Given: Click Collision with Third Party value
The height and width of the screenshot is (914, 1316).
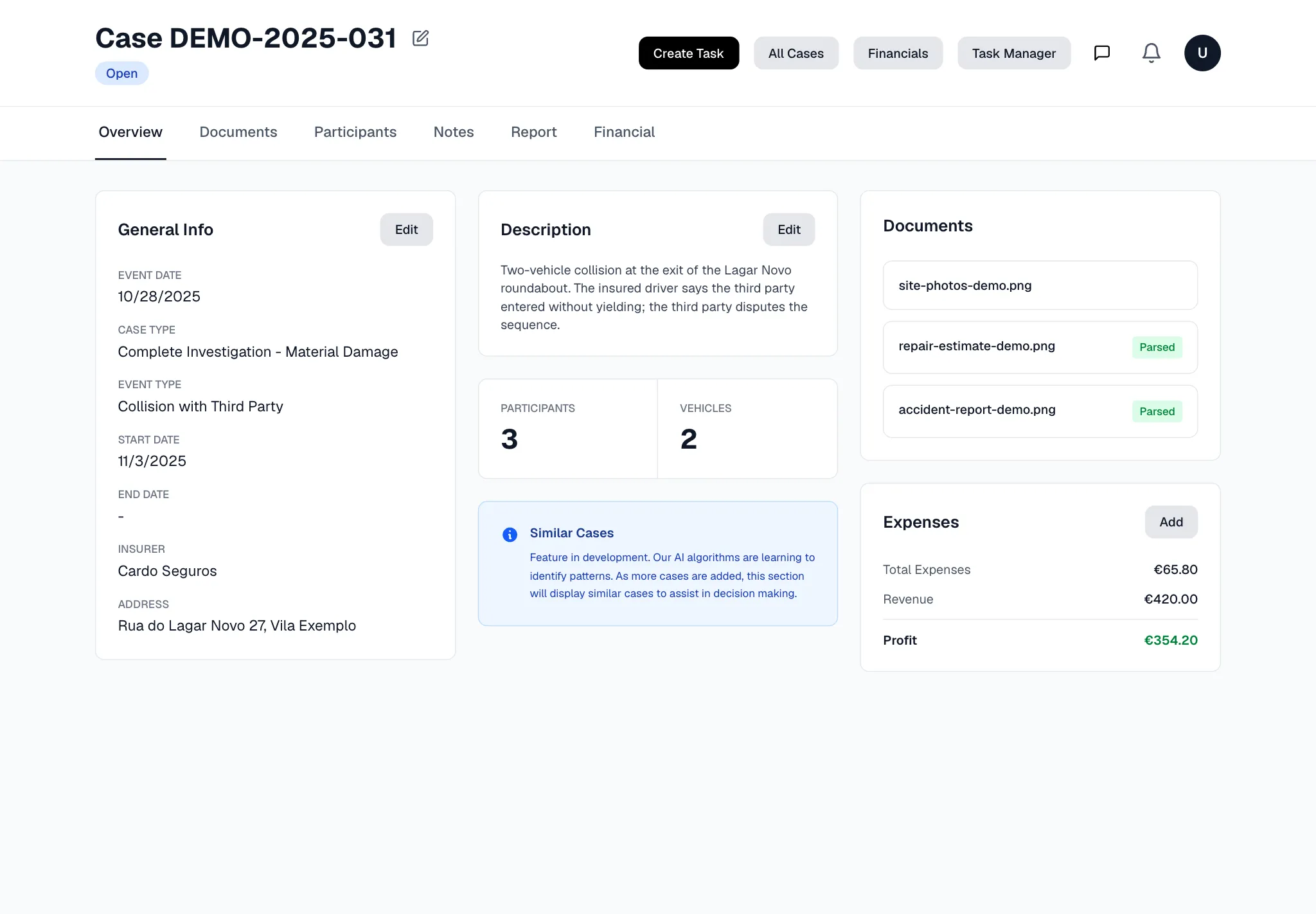Looking at the screenshot, I should point(200,406).
